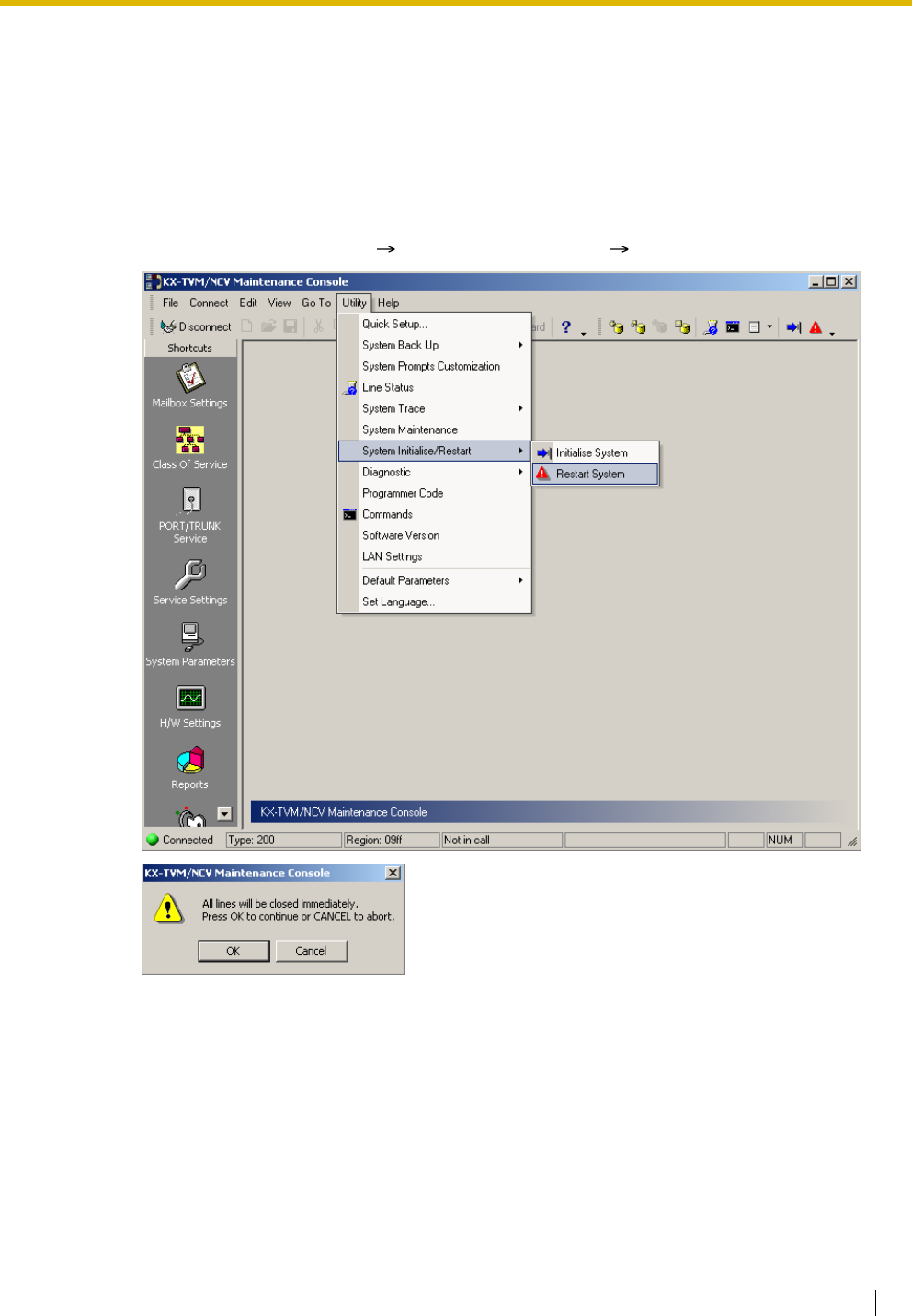The width and height of the screenshot is (912, 1316).
Task: Expand System Back Up submenu
Action: point(434,345)
